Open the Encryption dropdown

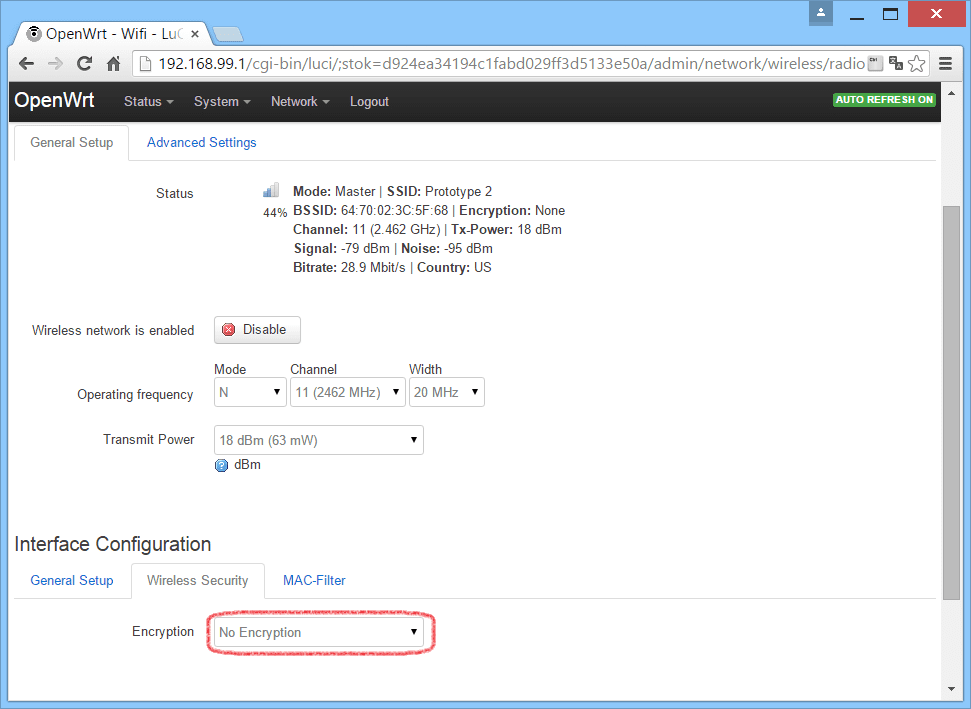[x=318, y=632]
